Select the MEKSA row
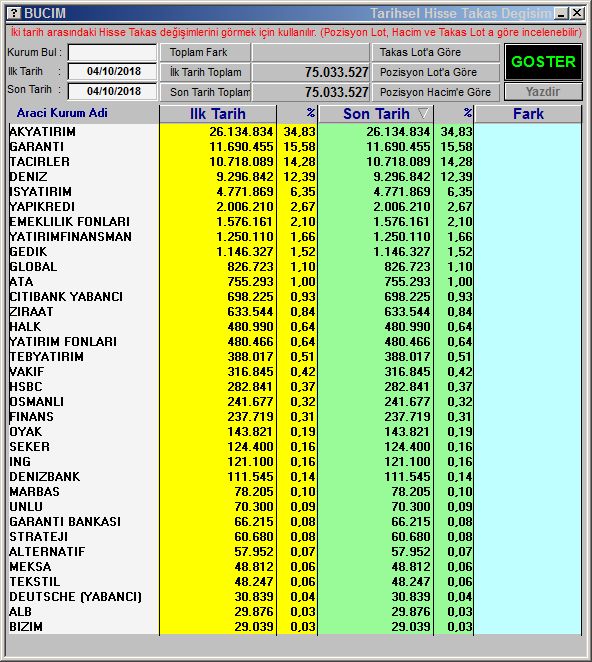Viewport: 592px width, 662px height. (x=295, y=567)
